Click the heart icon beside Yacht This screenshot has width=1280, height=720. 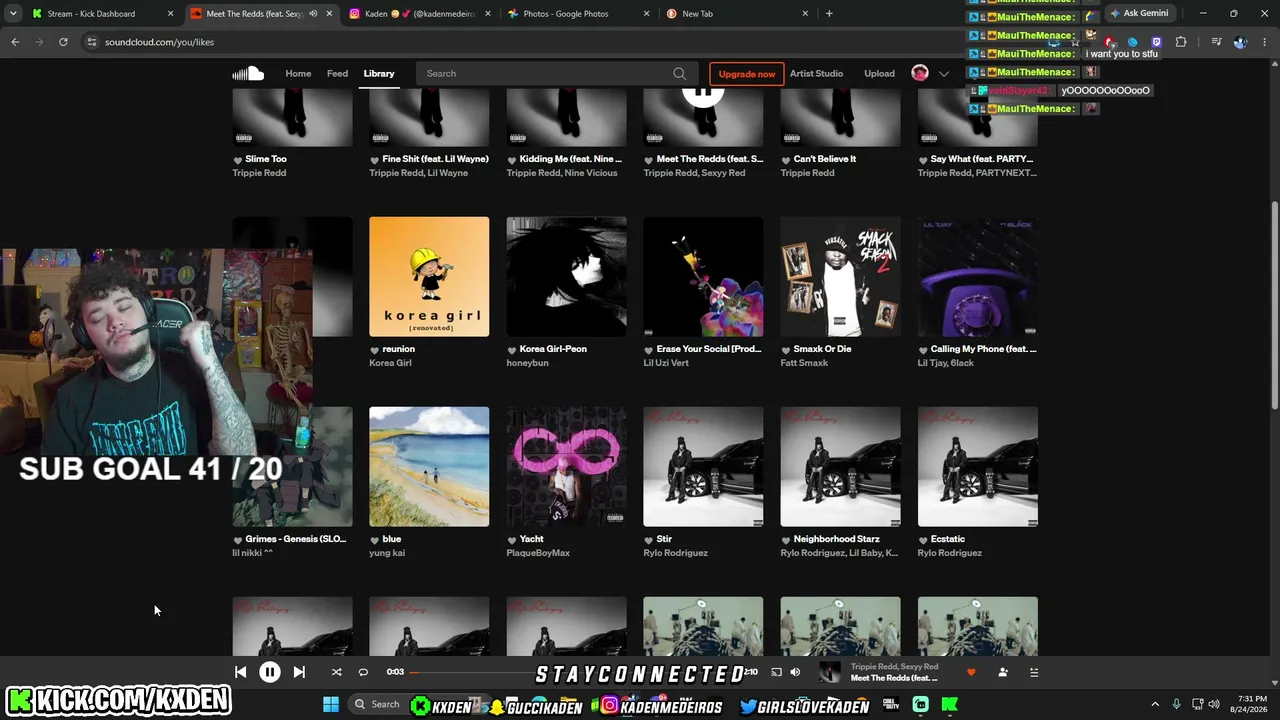tap(512, 540)
